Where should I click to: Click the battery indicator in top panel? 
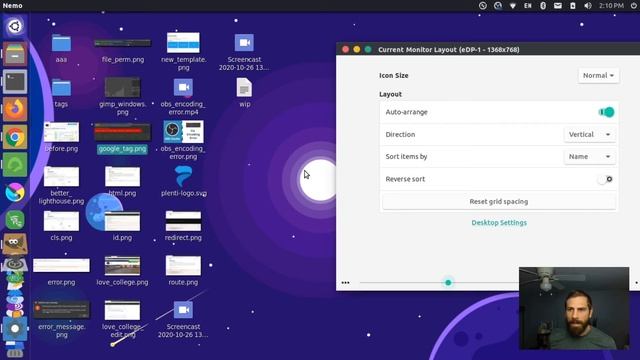coord(573,6)
